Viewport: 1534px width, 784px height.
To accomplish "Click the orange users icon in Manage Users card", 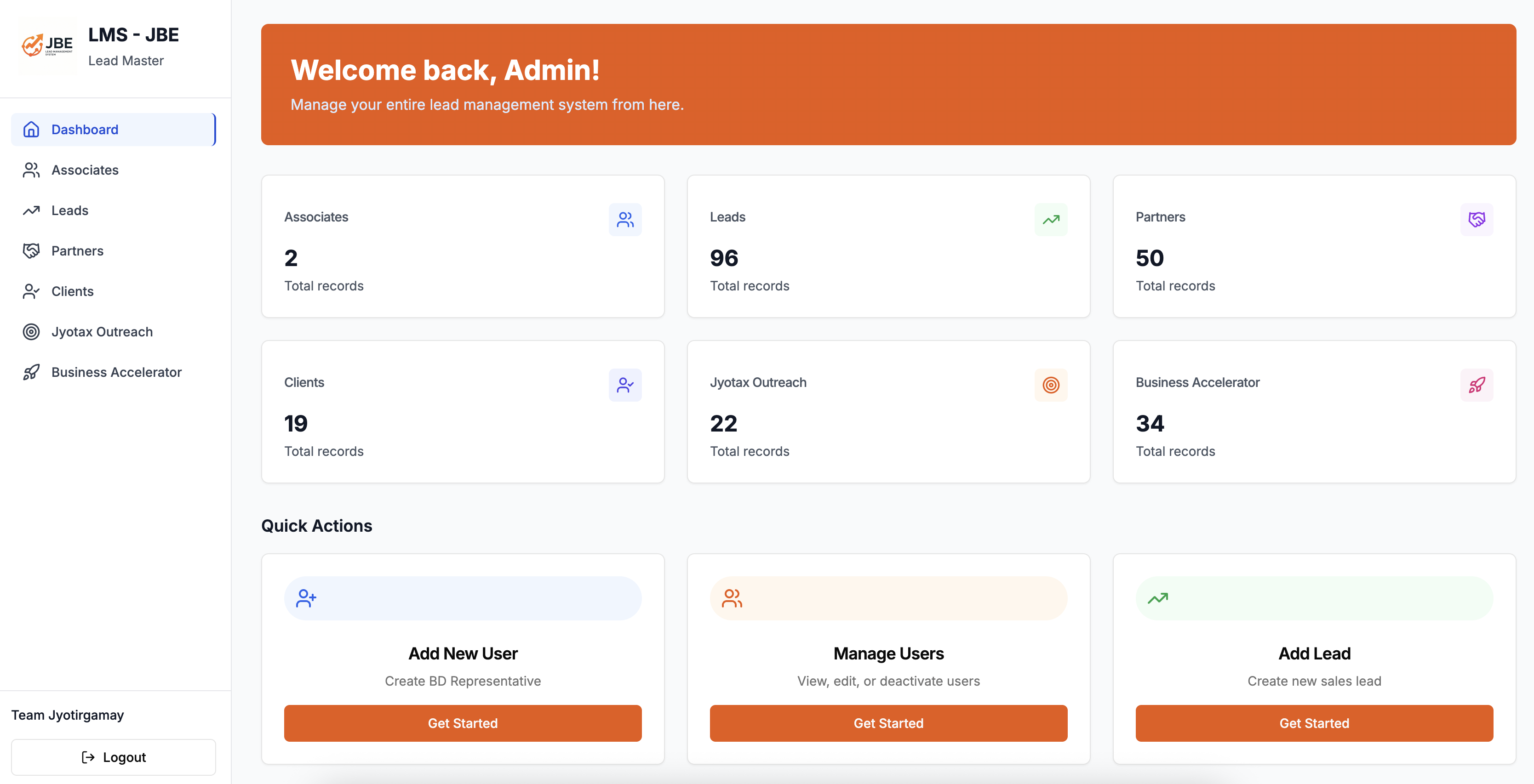I will (732, 598).
